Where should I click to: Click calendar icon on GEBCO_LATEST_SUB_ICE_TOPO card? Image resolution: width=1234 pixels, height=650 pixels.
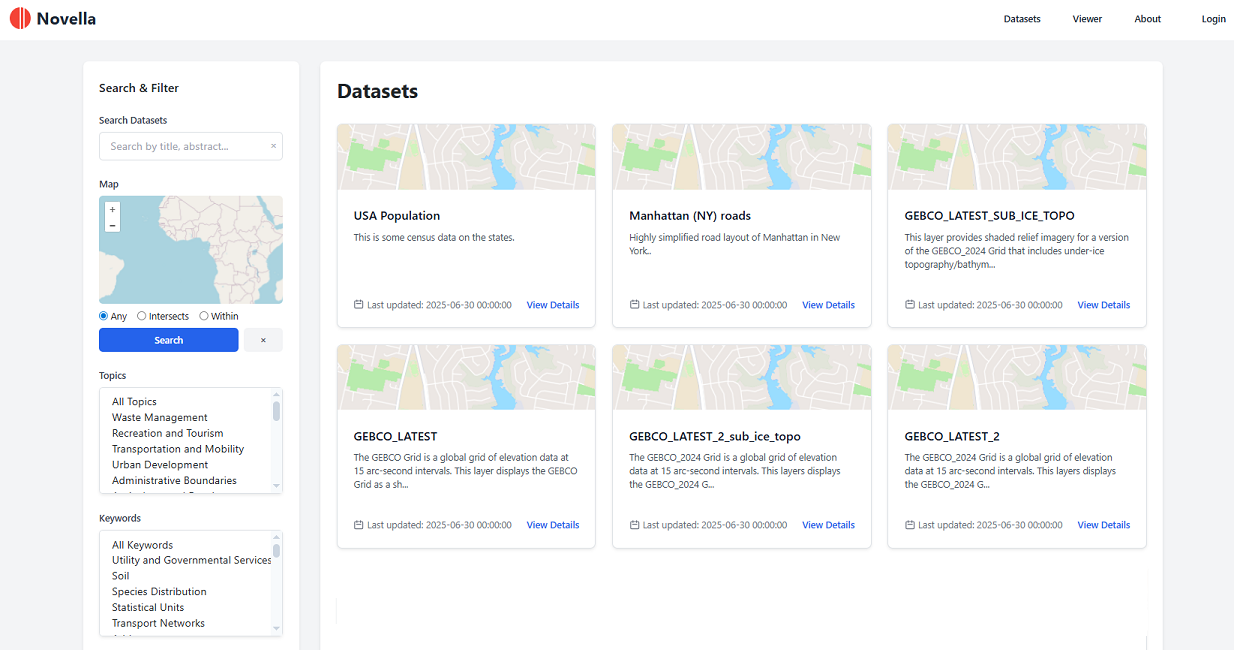(x=910, y=304)
